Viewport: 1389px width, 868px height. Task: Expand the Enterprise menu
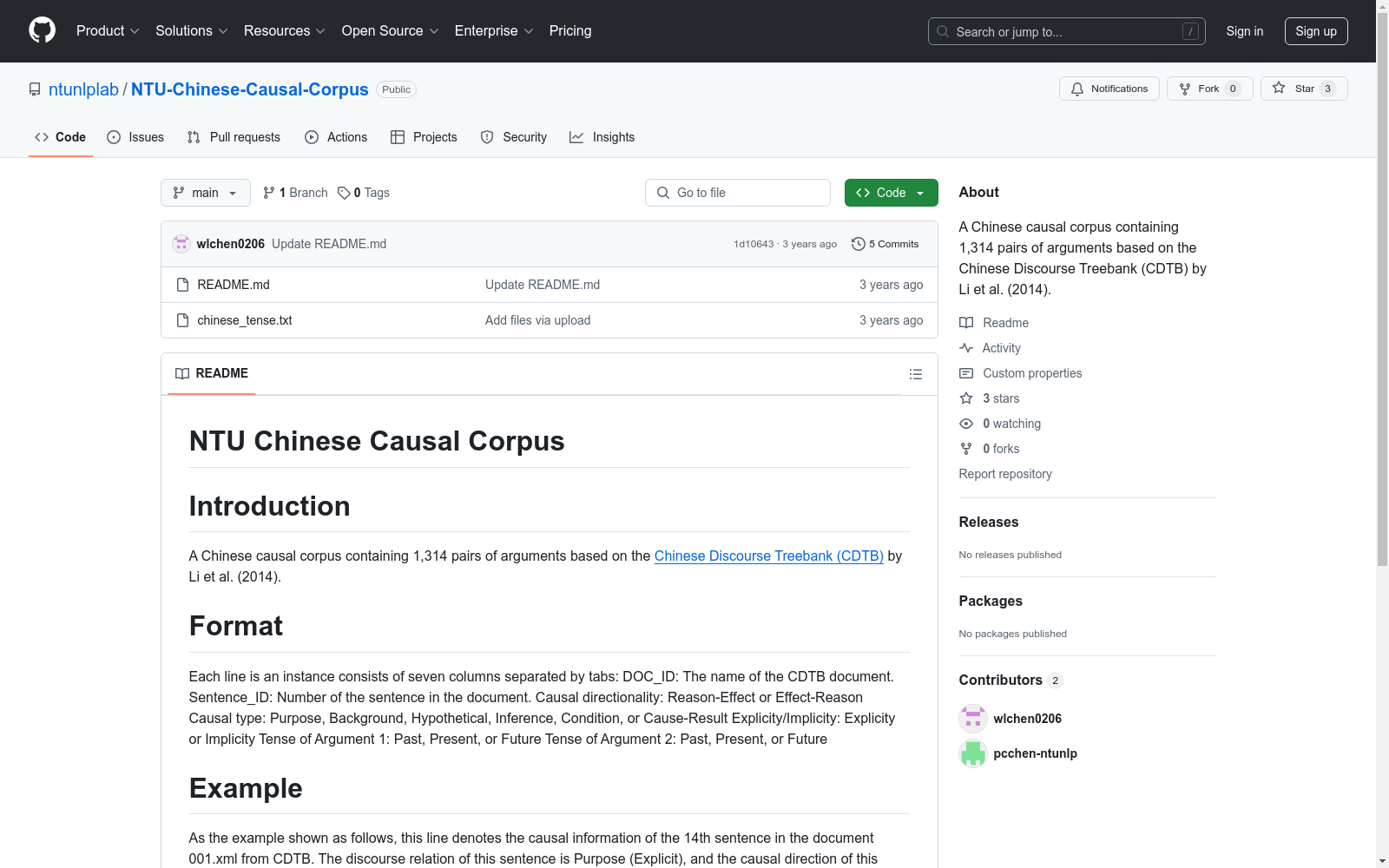tap(494, 30)
